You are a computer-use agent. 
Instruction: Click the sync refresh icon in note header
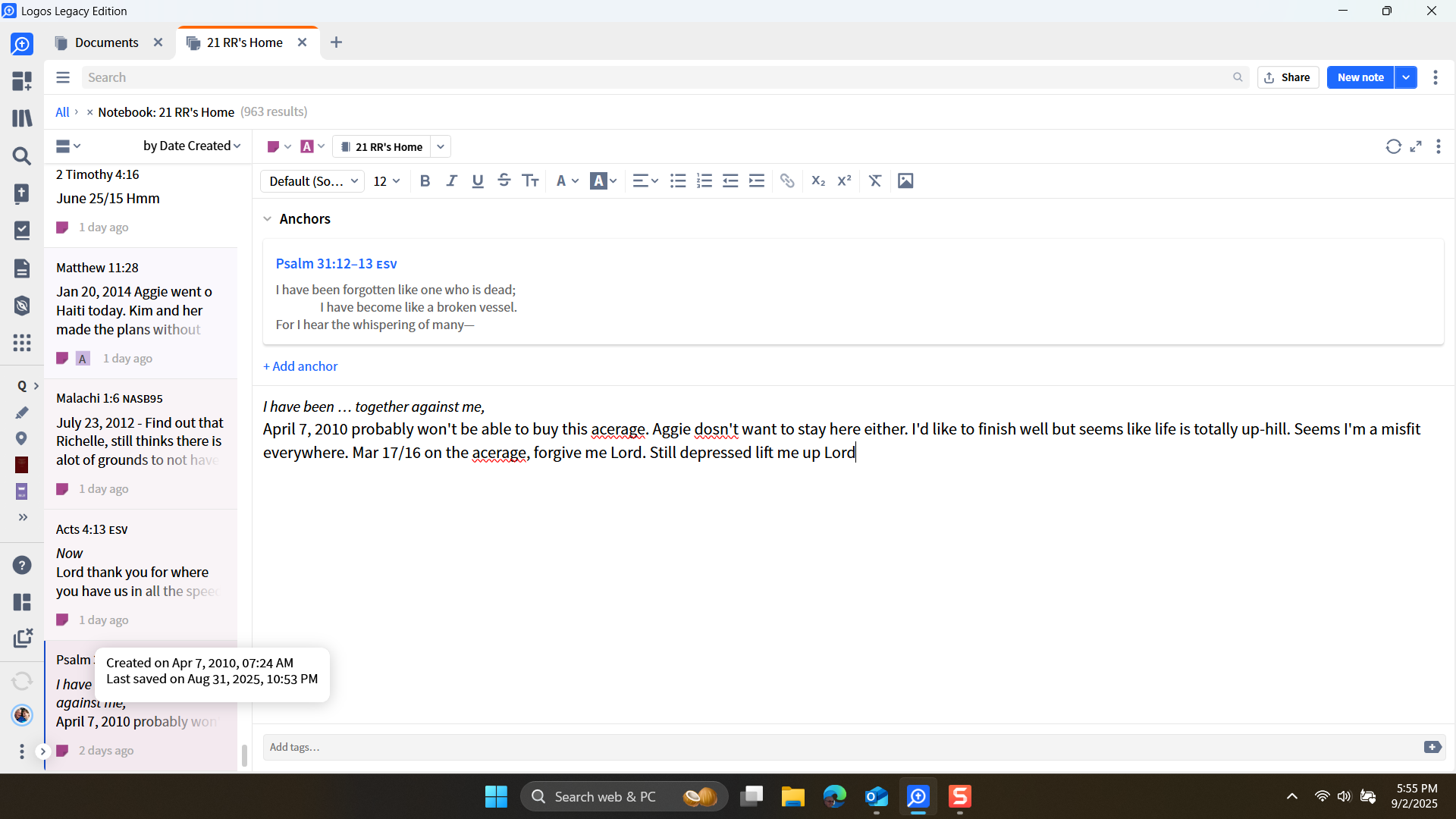(1393, 147)
